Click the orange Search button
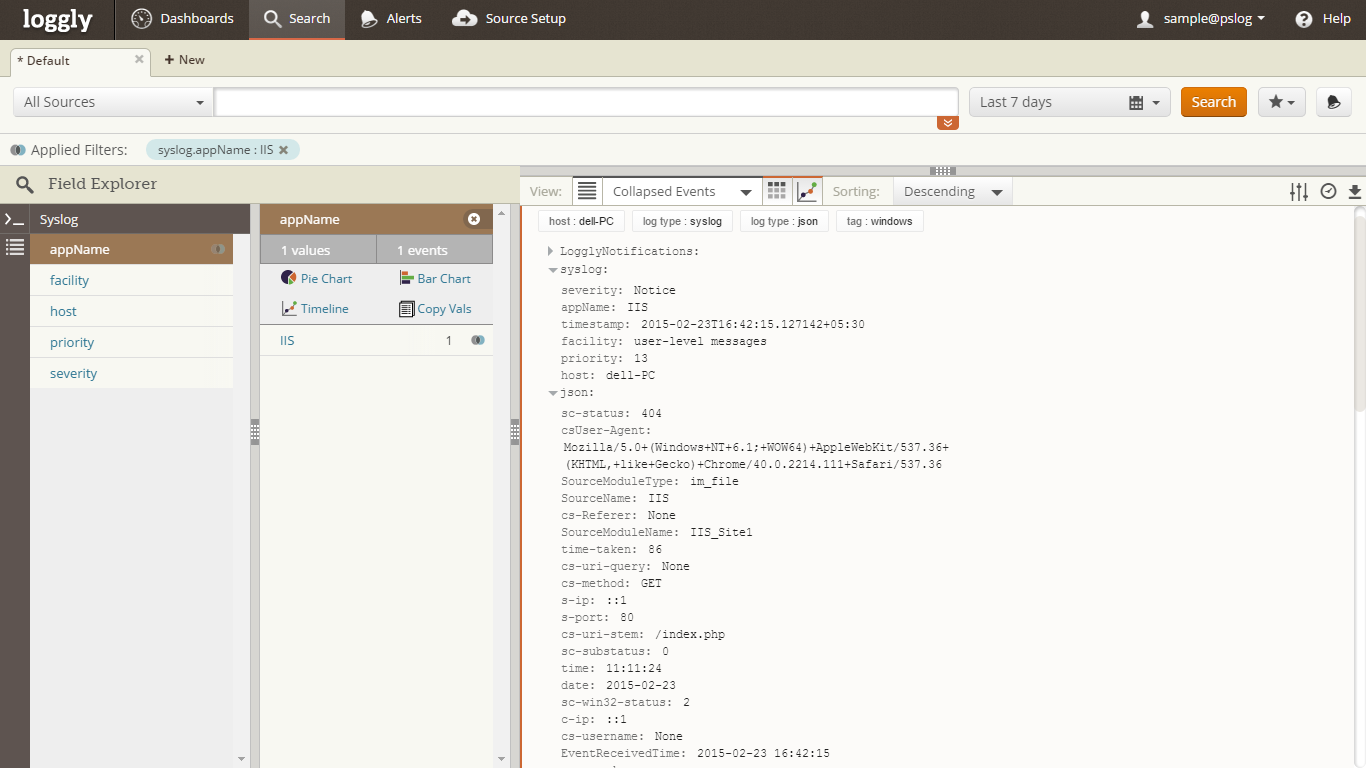The image size is (1366, 768). [1213, 102]
